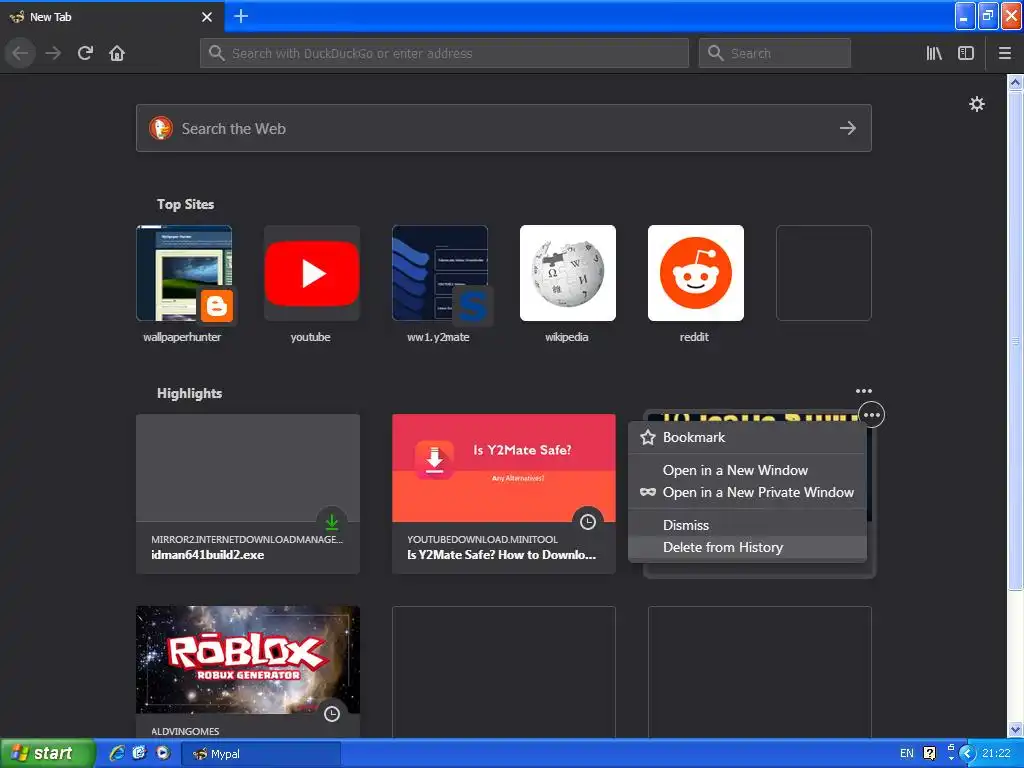This screenshot has width=1024, height=768.
Task: Click the page scrollbar down arrow
Action: tap(1015, 730)
